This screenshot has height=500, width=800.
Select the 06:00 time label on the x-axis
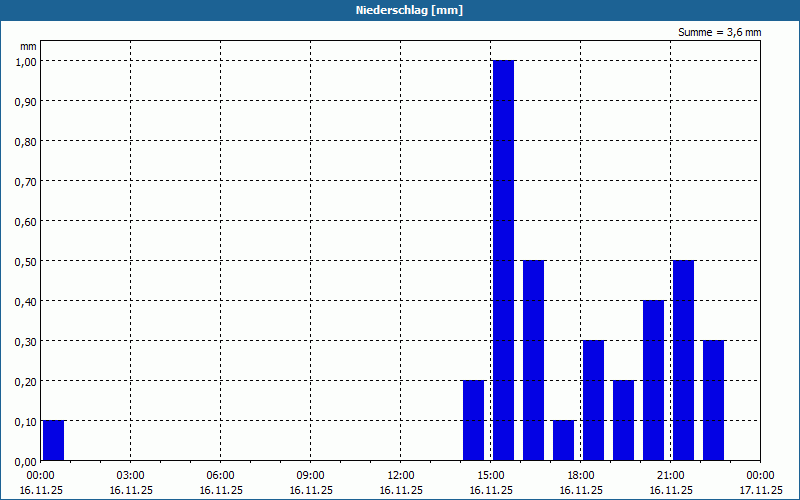tap(220, 476)
